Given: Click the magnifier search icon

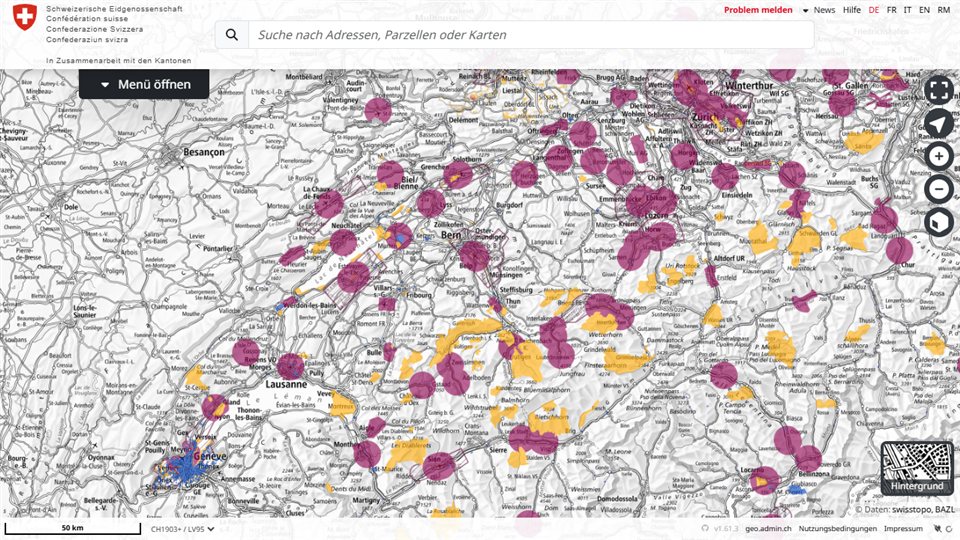Looking at the screenshot, I should tap(231, 35).
